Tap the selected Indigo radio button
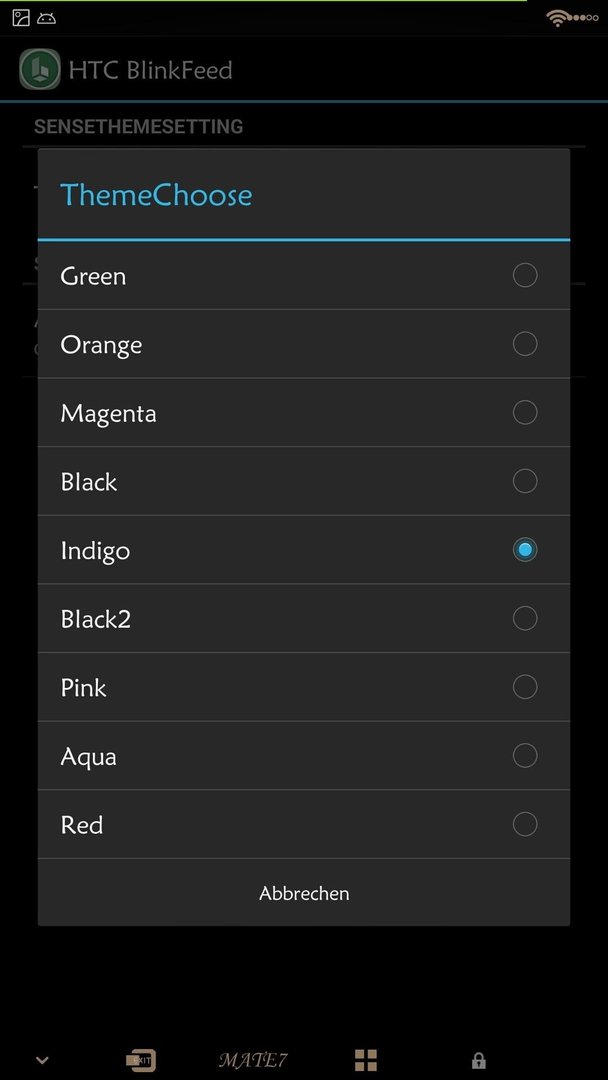This screenshot has height=1080, width=608. tap(525, 550)
